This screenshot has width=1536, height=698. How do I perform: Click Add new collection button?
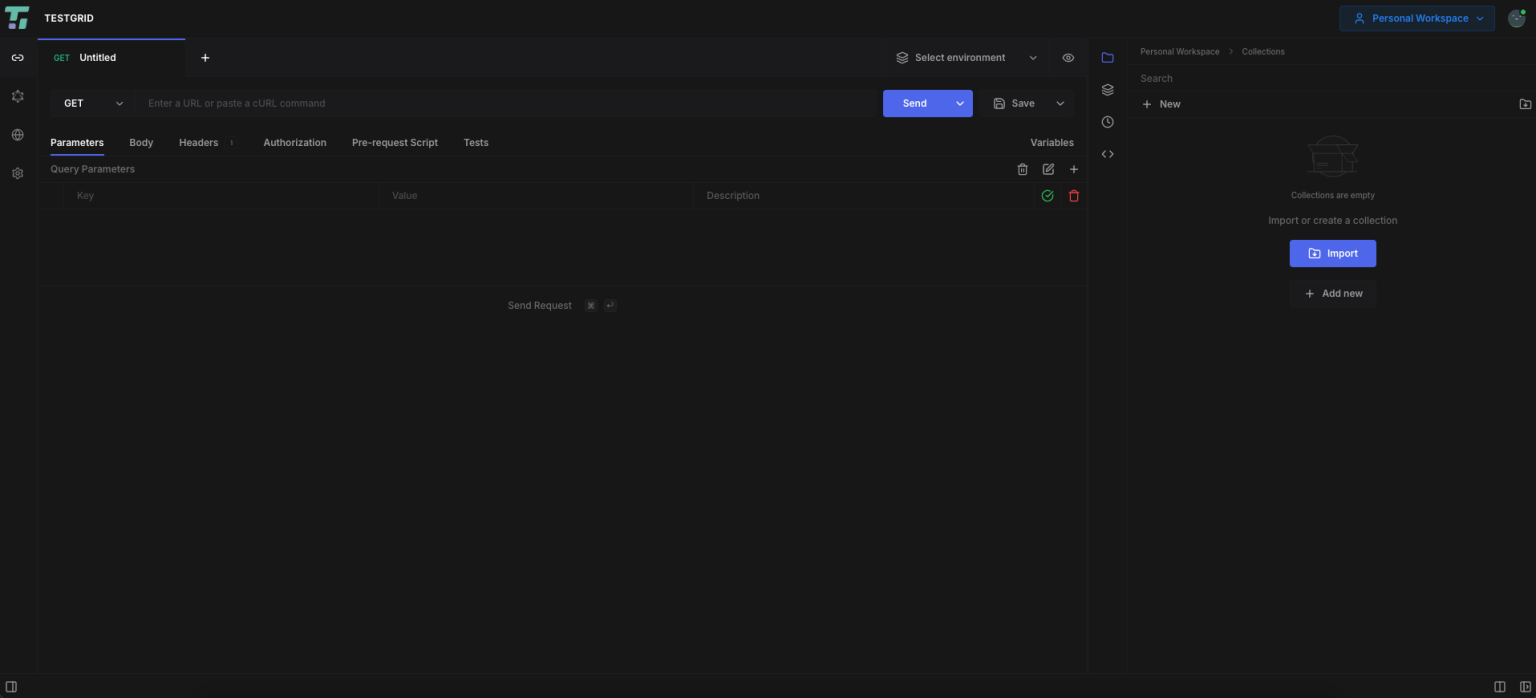point(1332,293)
